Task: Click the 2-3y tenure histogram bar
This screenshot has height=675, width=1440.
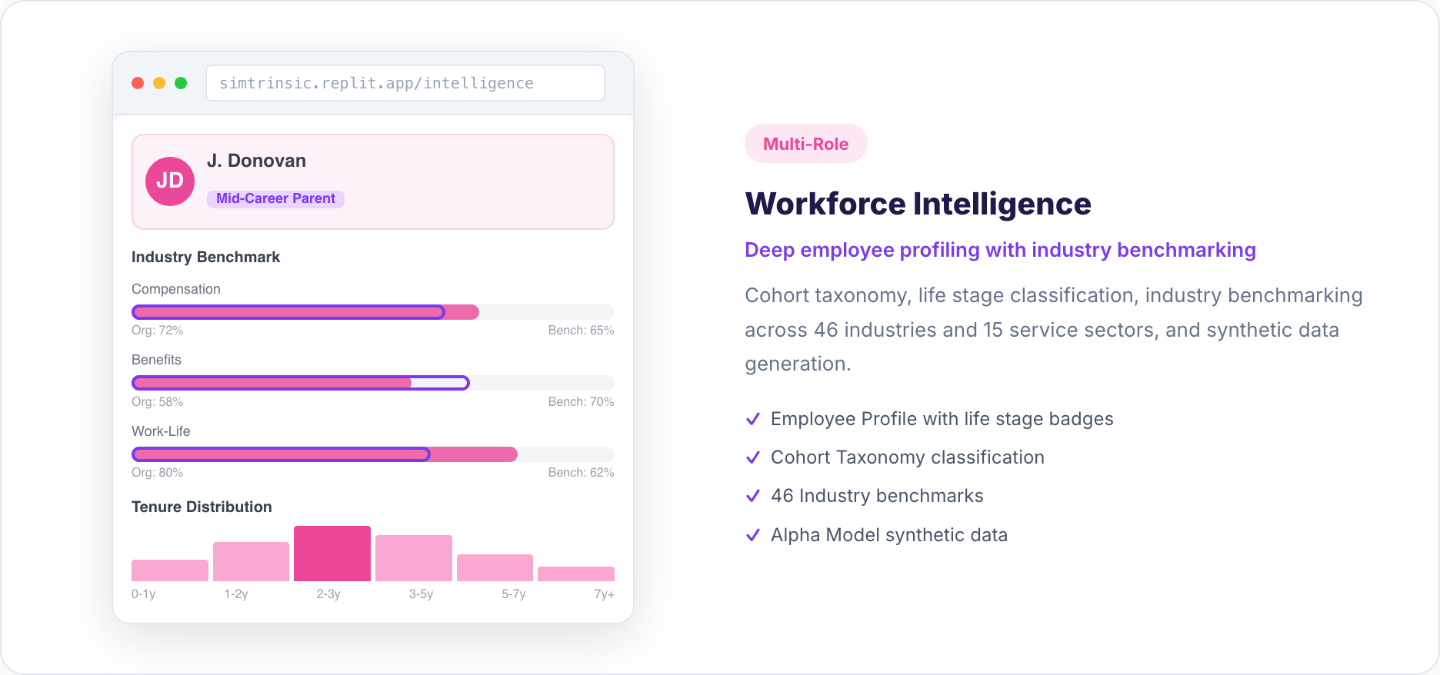Action: coord(332,550)
